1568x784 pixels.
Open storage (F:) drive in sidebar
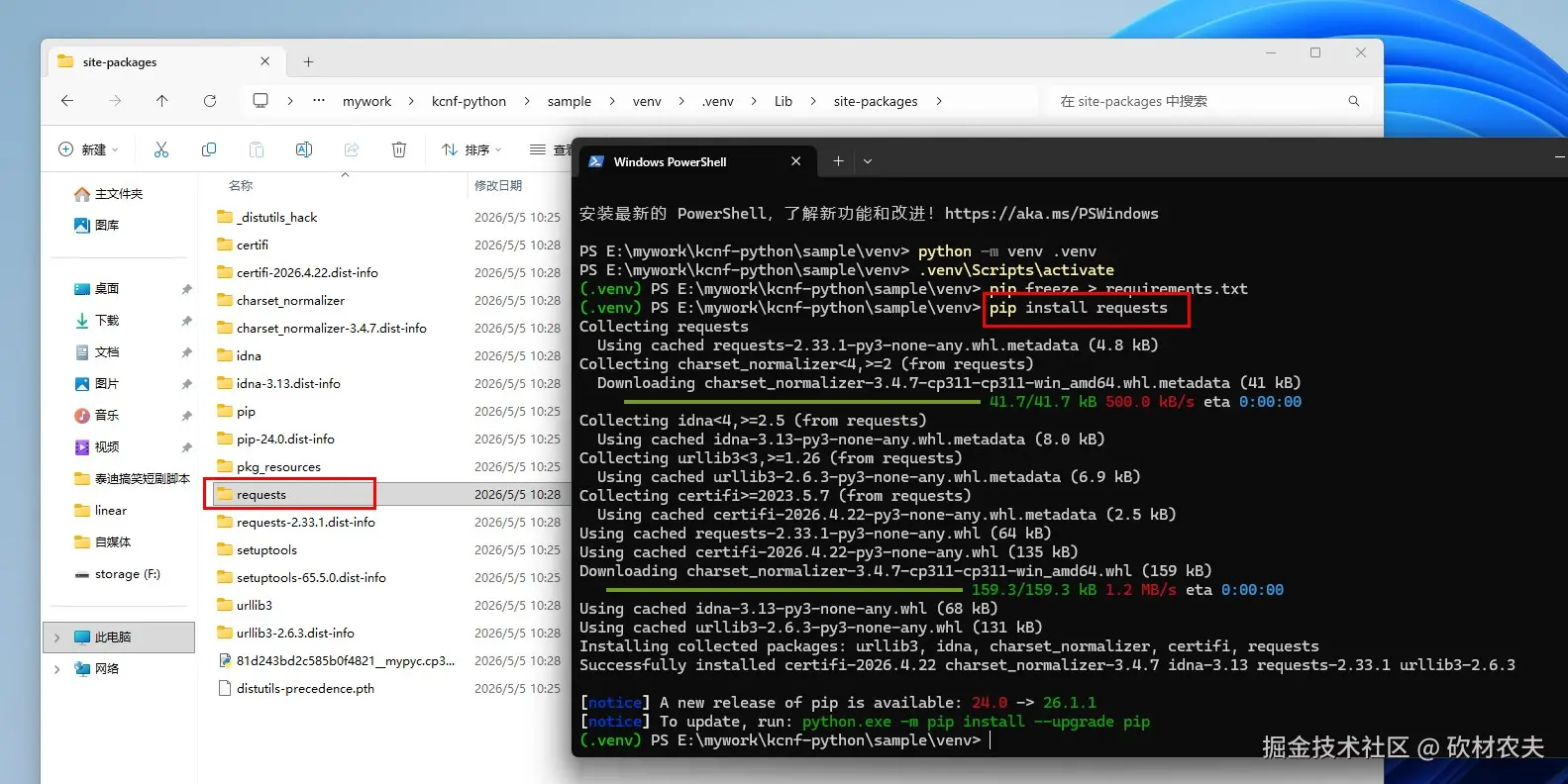(x=117, y=574)
